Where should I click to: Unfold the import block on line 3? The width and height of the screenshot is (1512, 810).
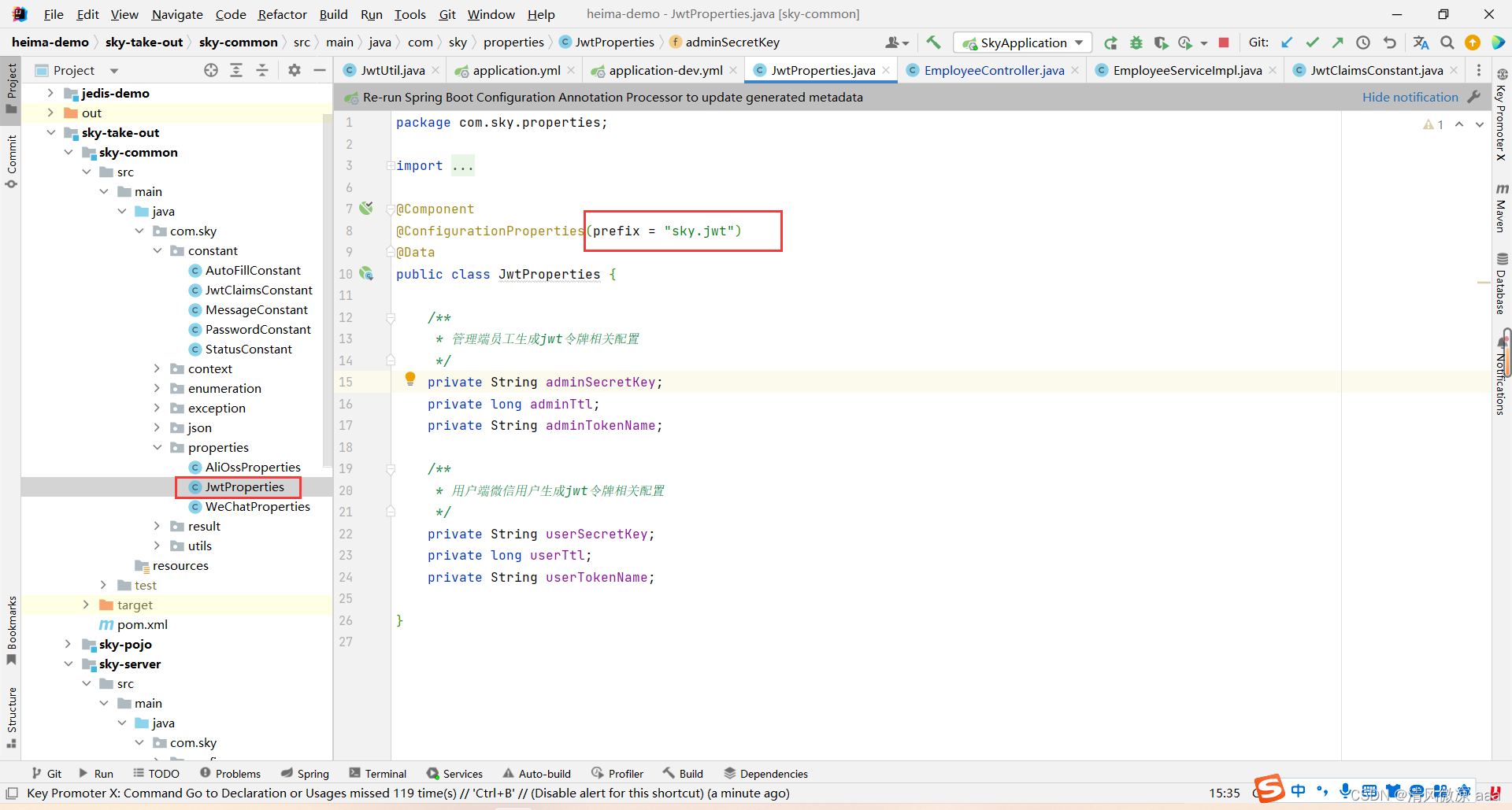391,165
